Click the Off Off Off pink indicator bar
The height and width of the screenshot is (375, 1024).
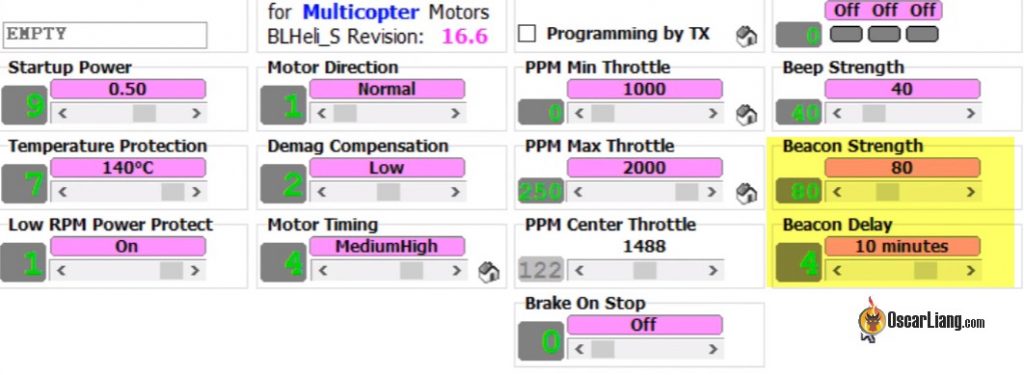[x=884, y=10]
